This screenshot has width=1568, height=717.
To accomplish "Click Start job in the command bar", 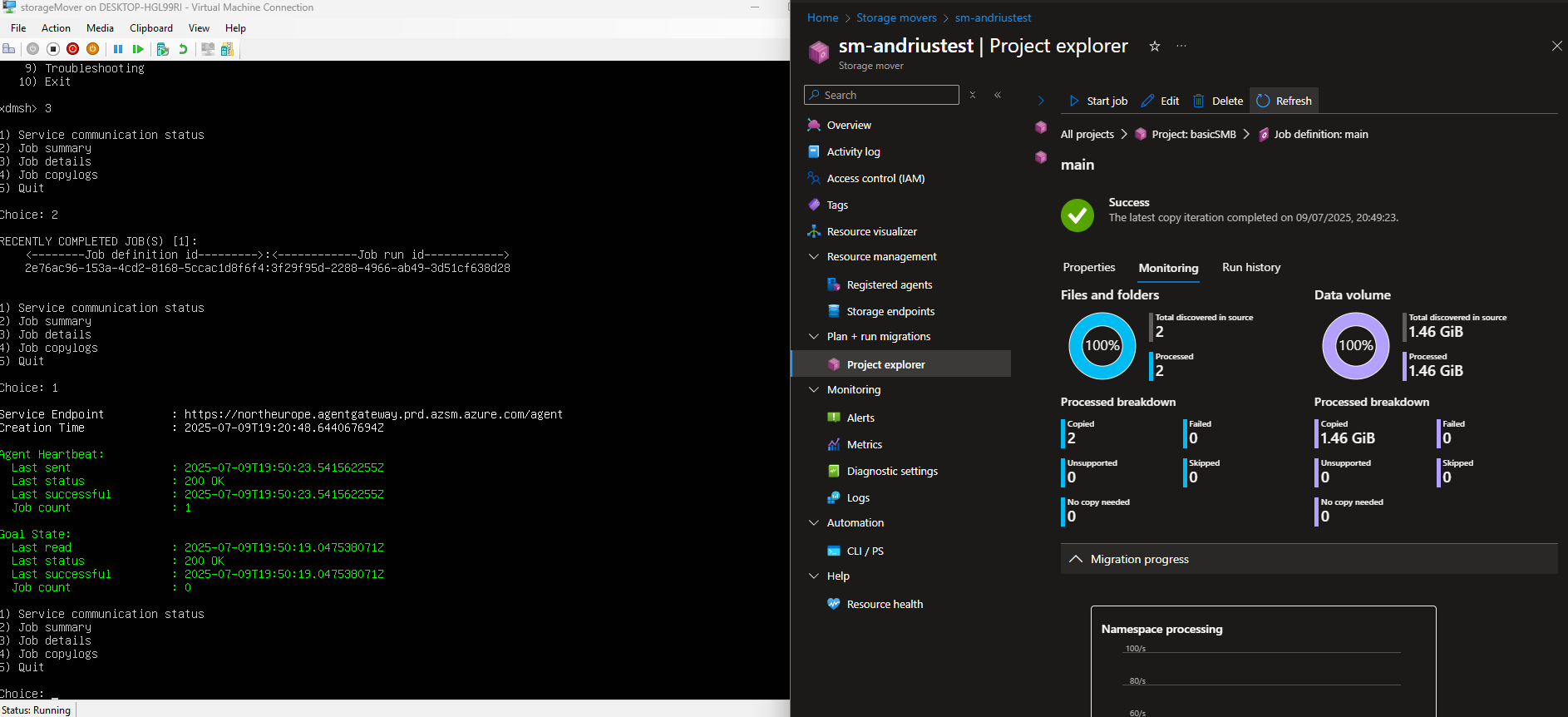I will click(1097, 101).
